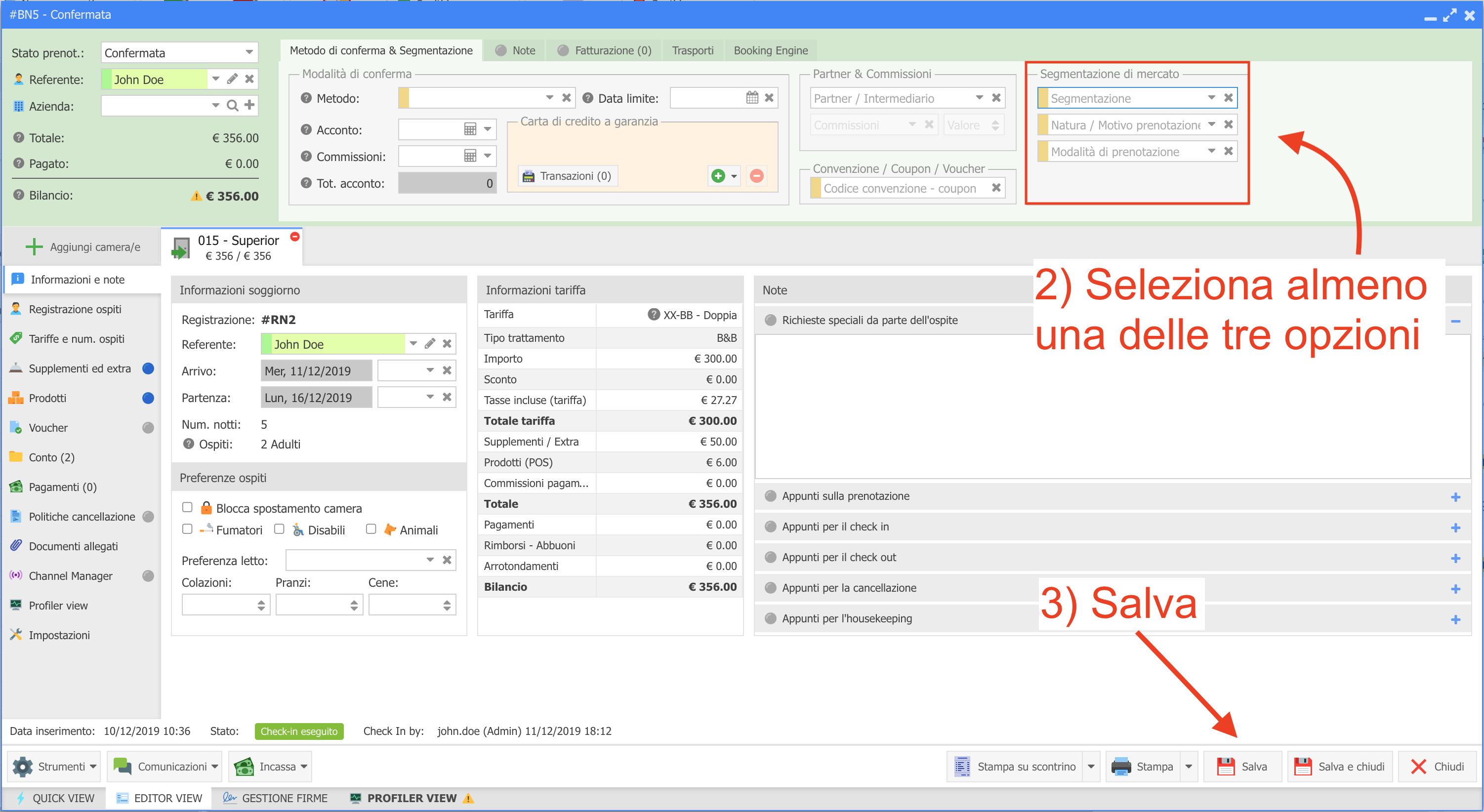Click the Salva button
1484x812 pixels.
[x=1242, y=766]
